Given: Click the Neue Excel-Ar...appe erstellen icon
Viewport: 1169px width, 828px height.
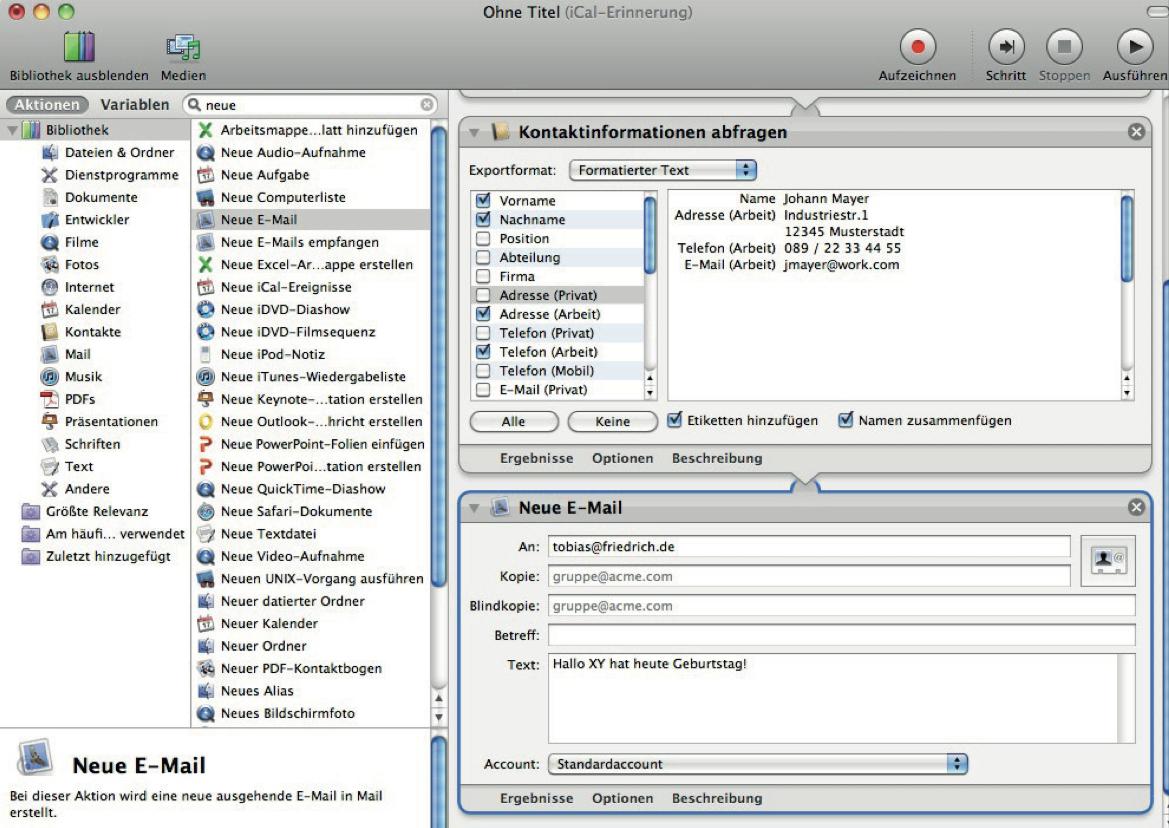Looking at the screenshot, I should [206, 265].
